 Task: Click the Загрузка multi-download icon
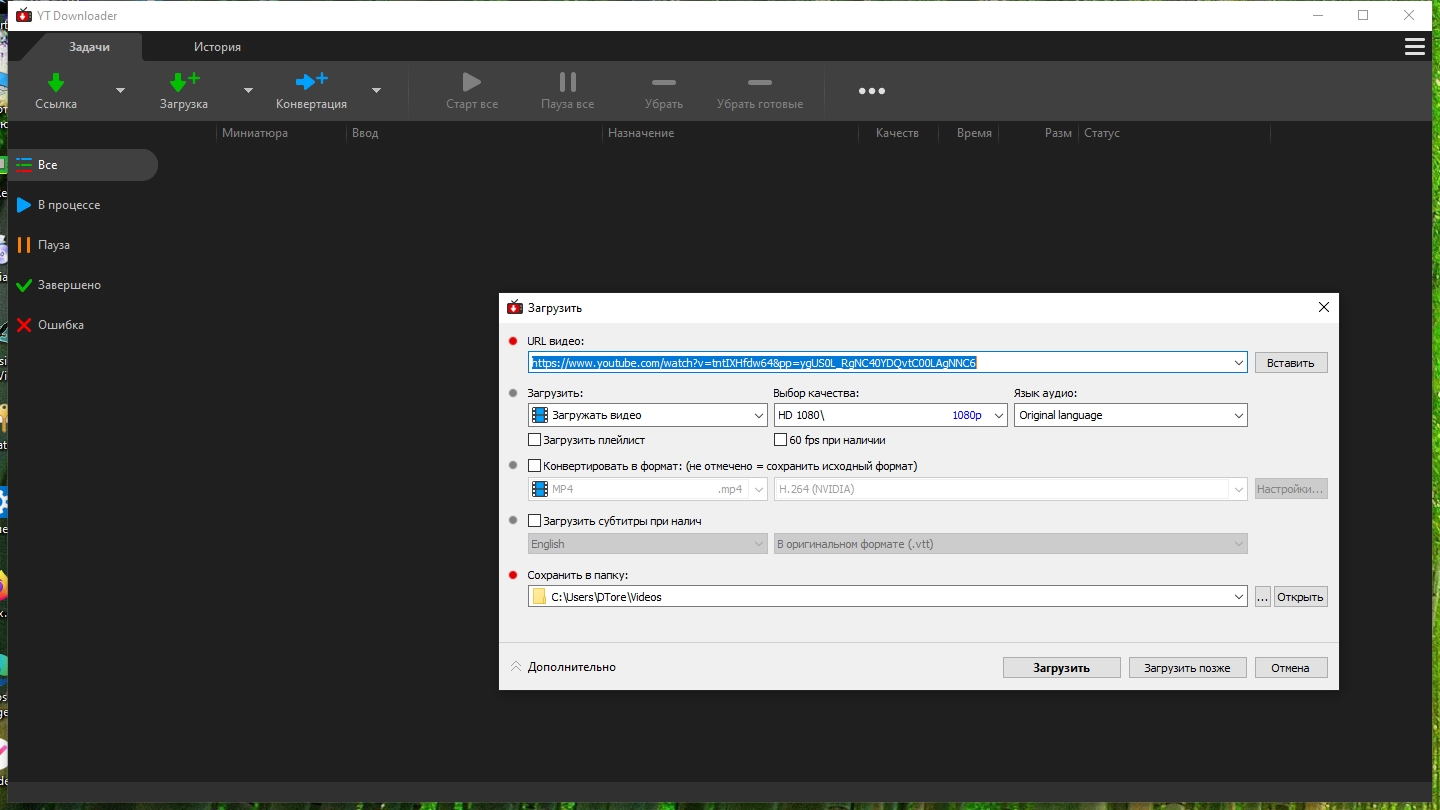[x=183, y=82]
